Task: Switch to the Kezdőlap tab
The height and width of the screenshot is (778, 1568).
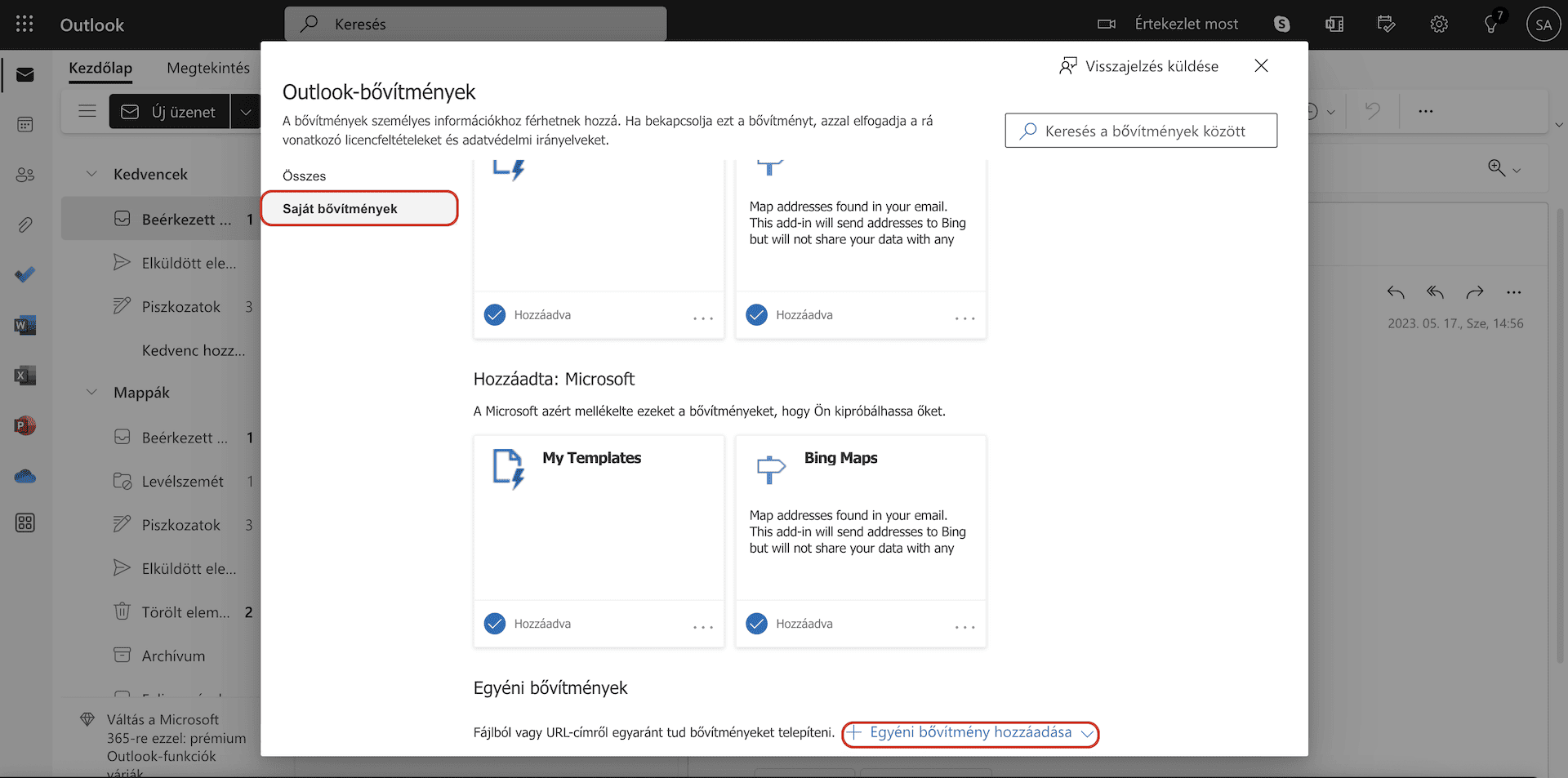Action: (x=100, y=68)
